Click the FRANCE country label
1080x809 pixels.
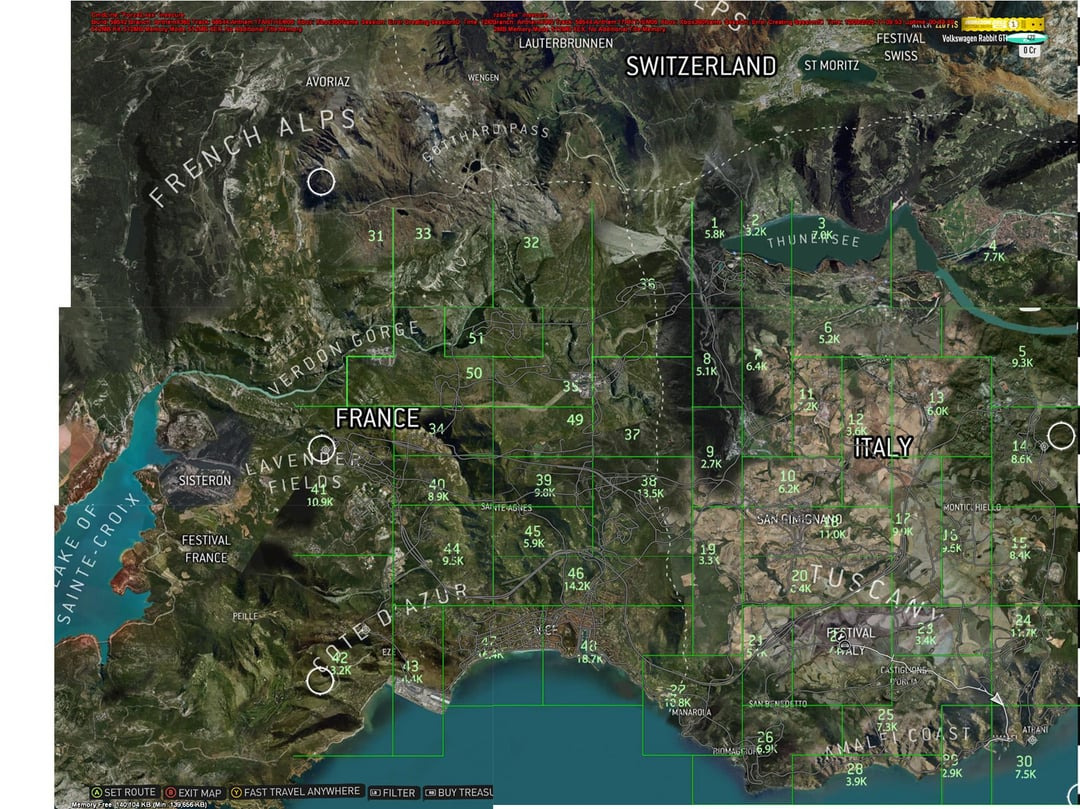point(377,418)
